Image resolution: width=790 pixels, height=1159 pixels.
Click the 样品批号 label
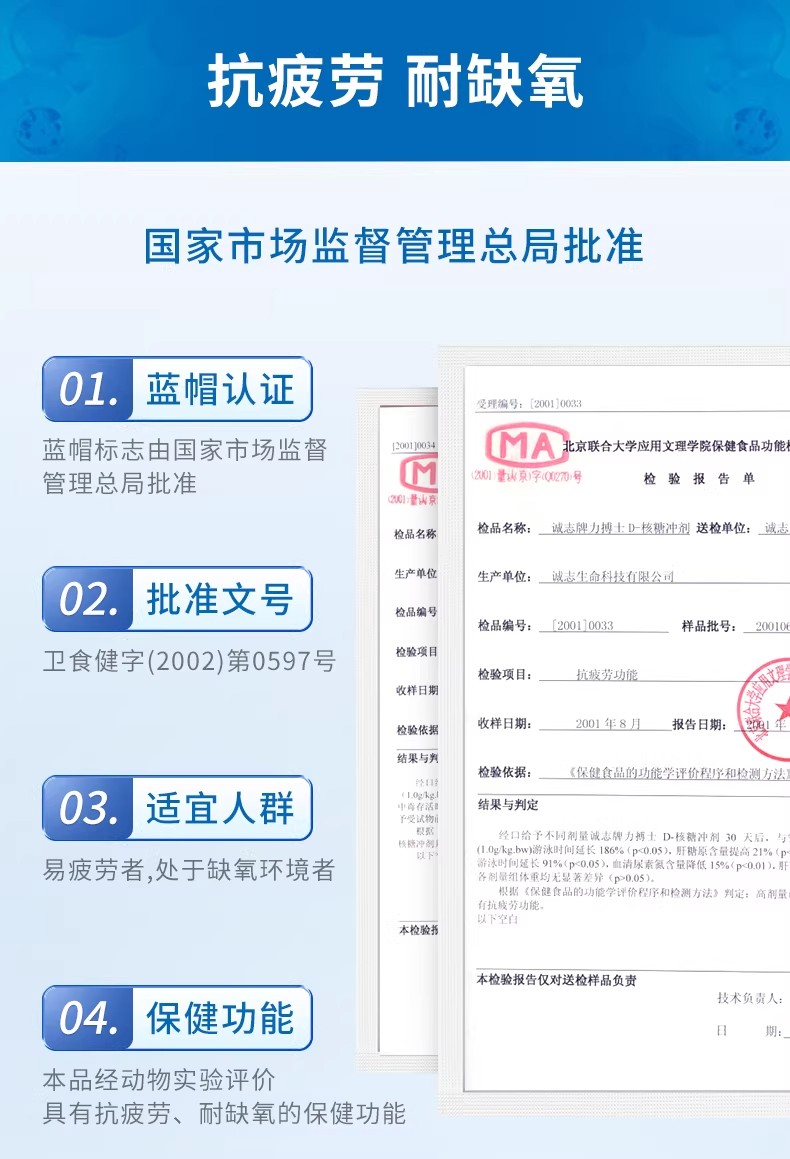point(708,626)
